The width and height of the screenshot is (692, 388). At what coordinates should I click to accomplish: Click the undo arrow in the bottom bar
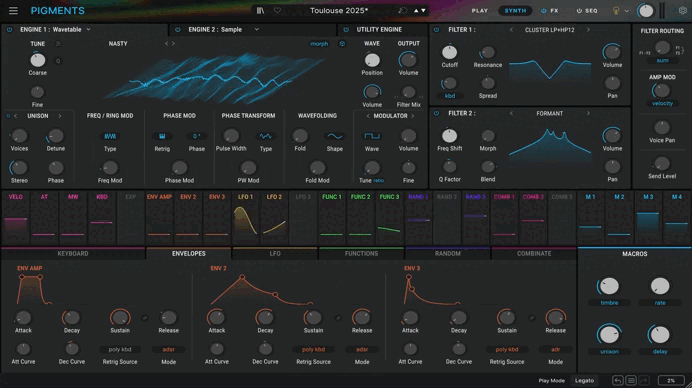tap(617, 380)
